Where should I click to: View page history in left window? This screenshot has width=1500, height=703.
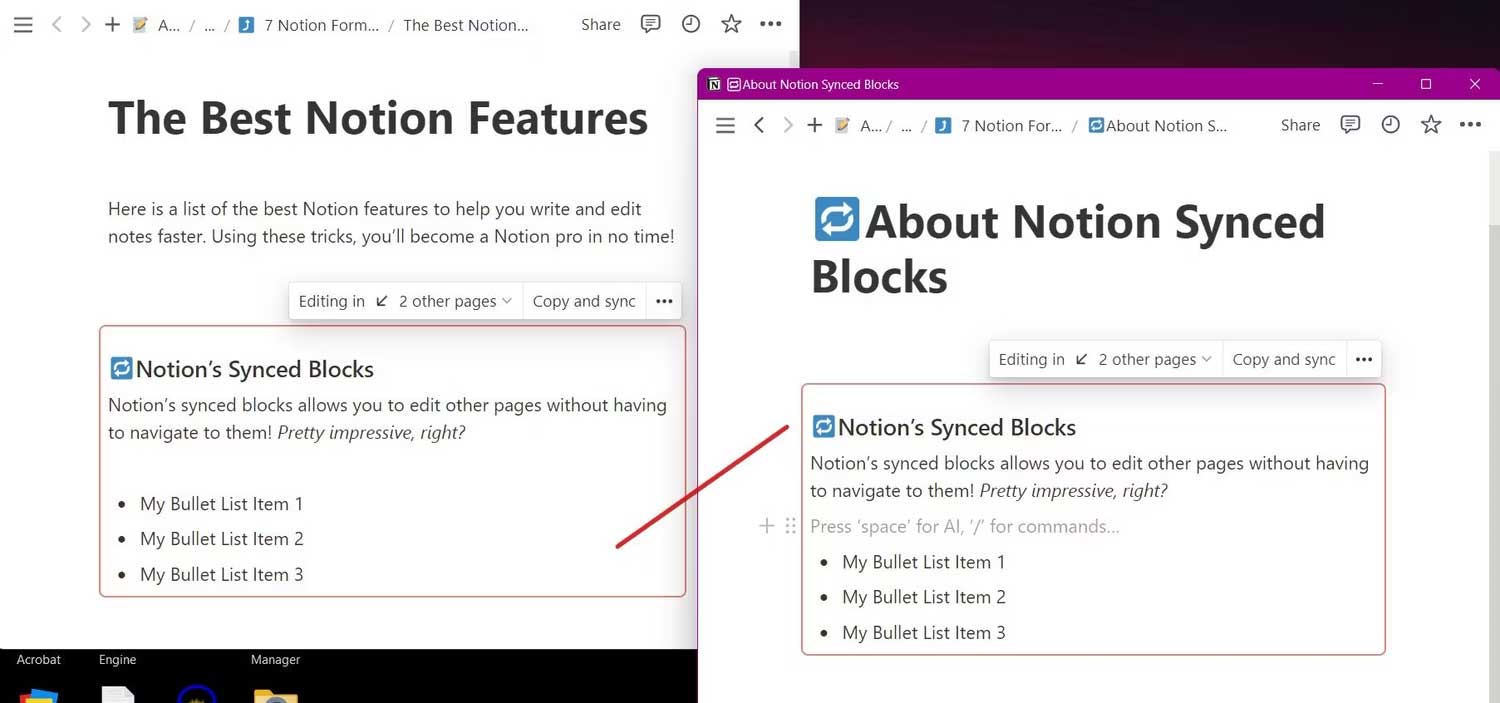[x=690, y=25]
